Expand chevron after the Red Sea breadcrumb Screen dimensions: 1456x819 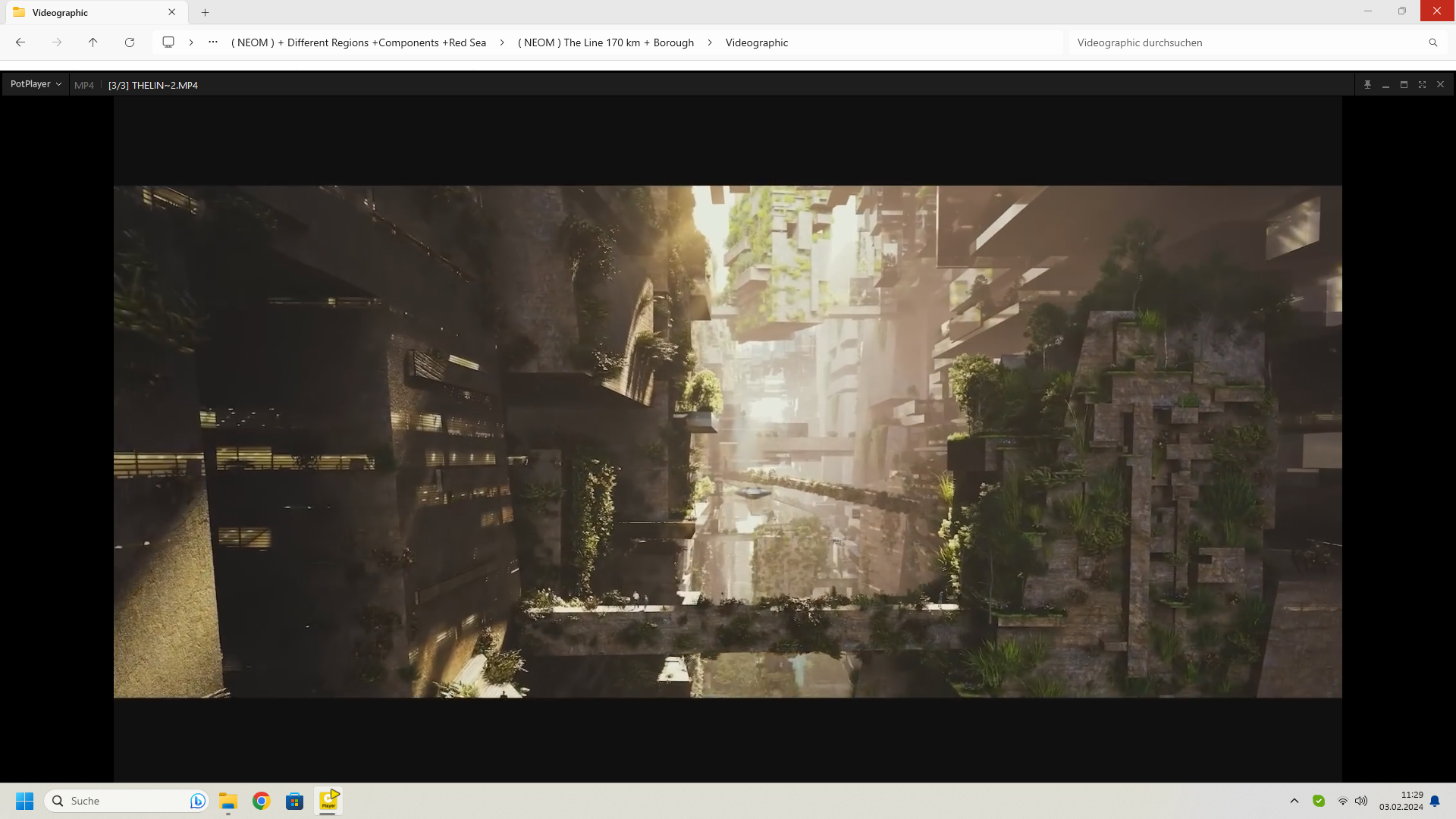502,42
